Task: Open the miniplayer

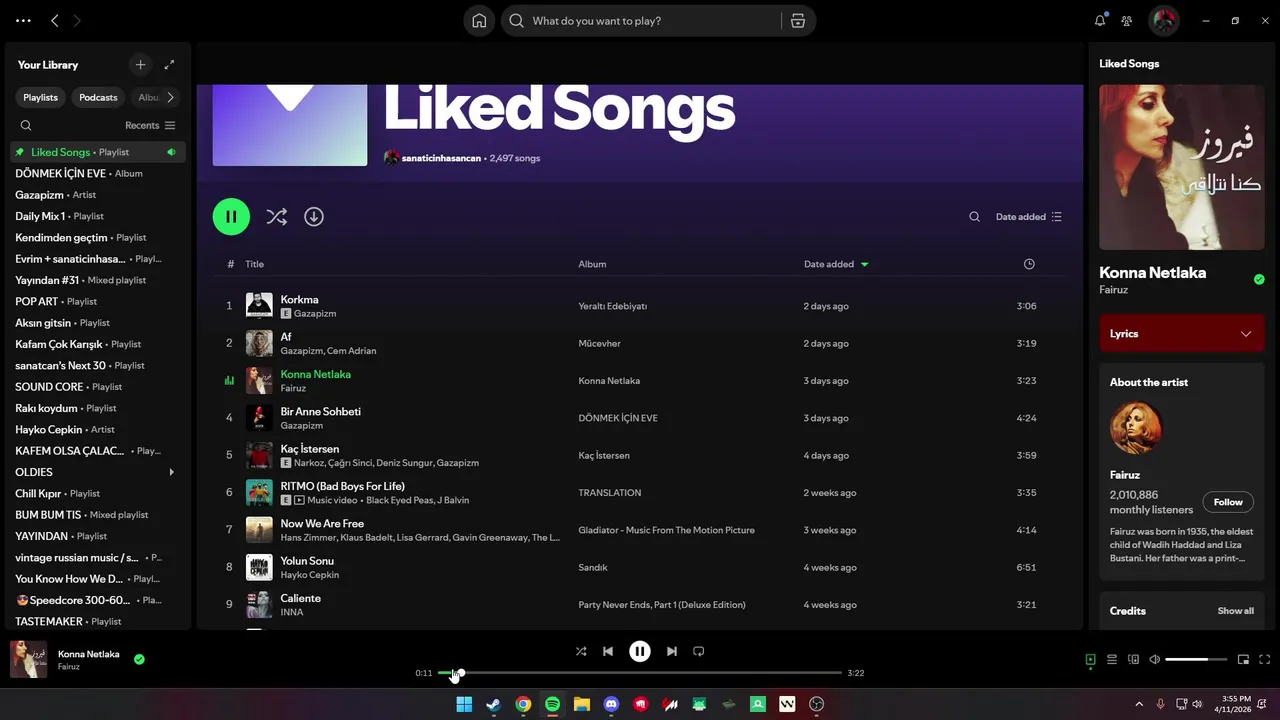Action: (1243, 660)
